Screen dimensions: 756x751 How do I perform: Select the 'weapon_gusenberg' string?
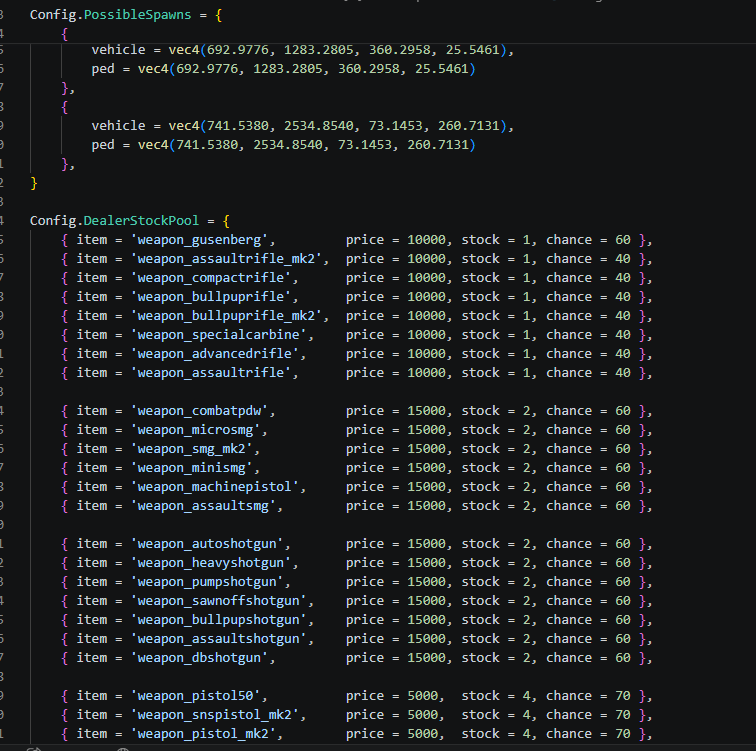point(200,240)
